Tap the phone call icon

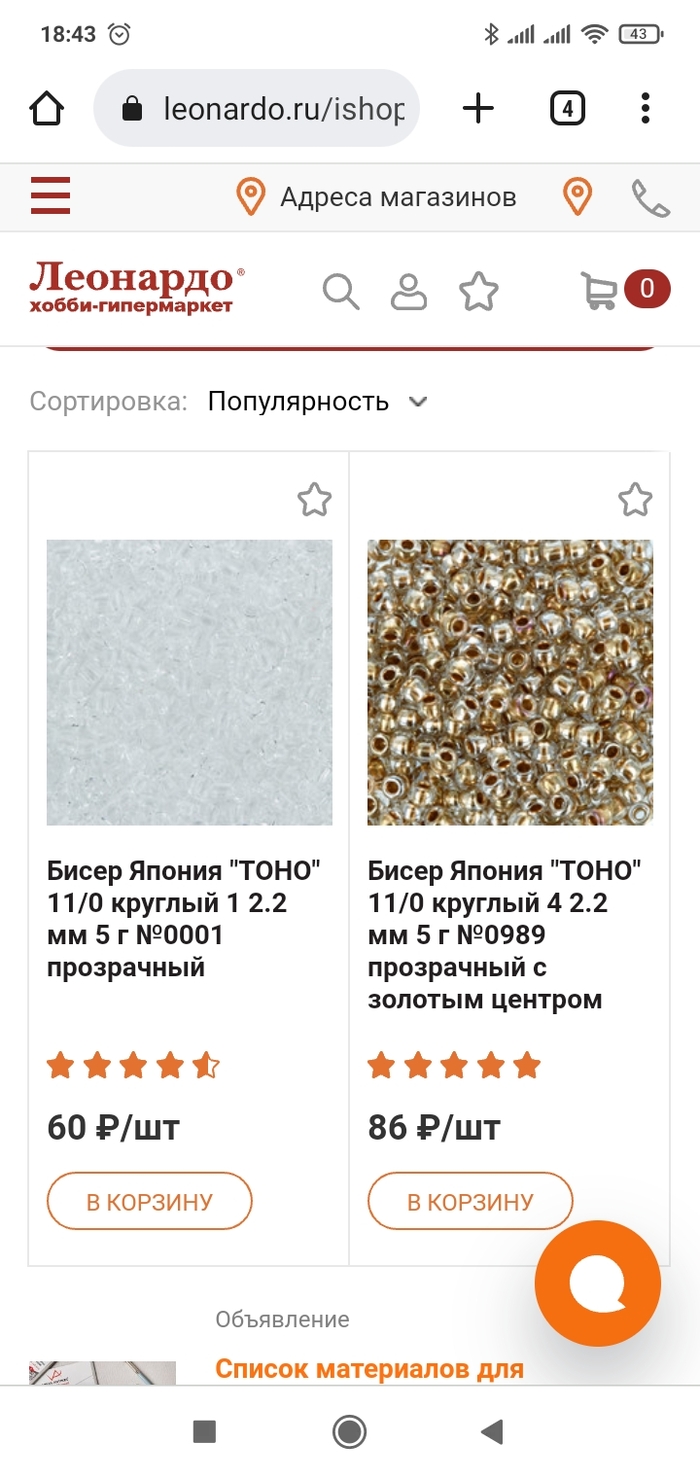coord(650,197)
